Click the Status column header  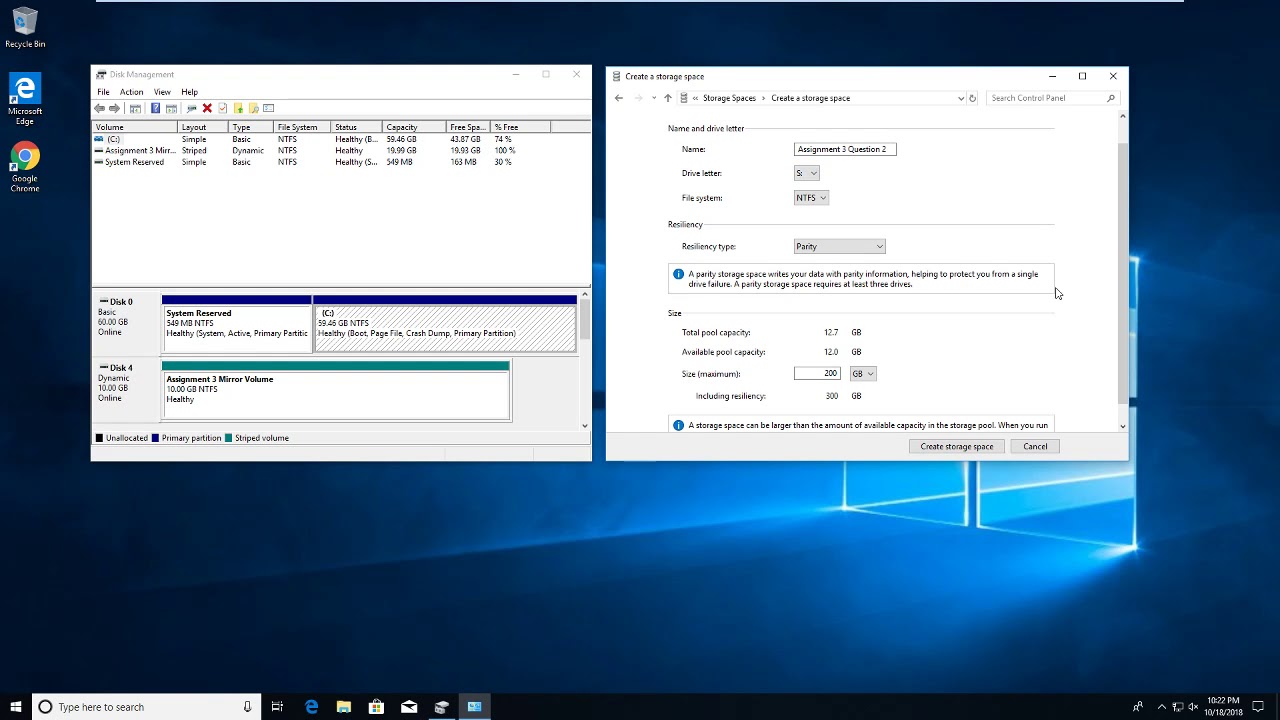[x=356, y=127]
